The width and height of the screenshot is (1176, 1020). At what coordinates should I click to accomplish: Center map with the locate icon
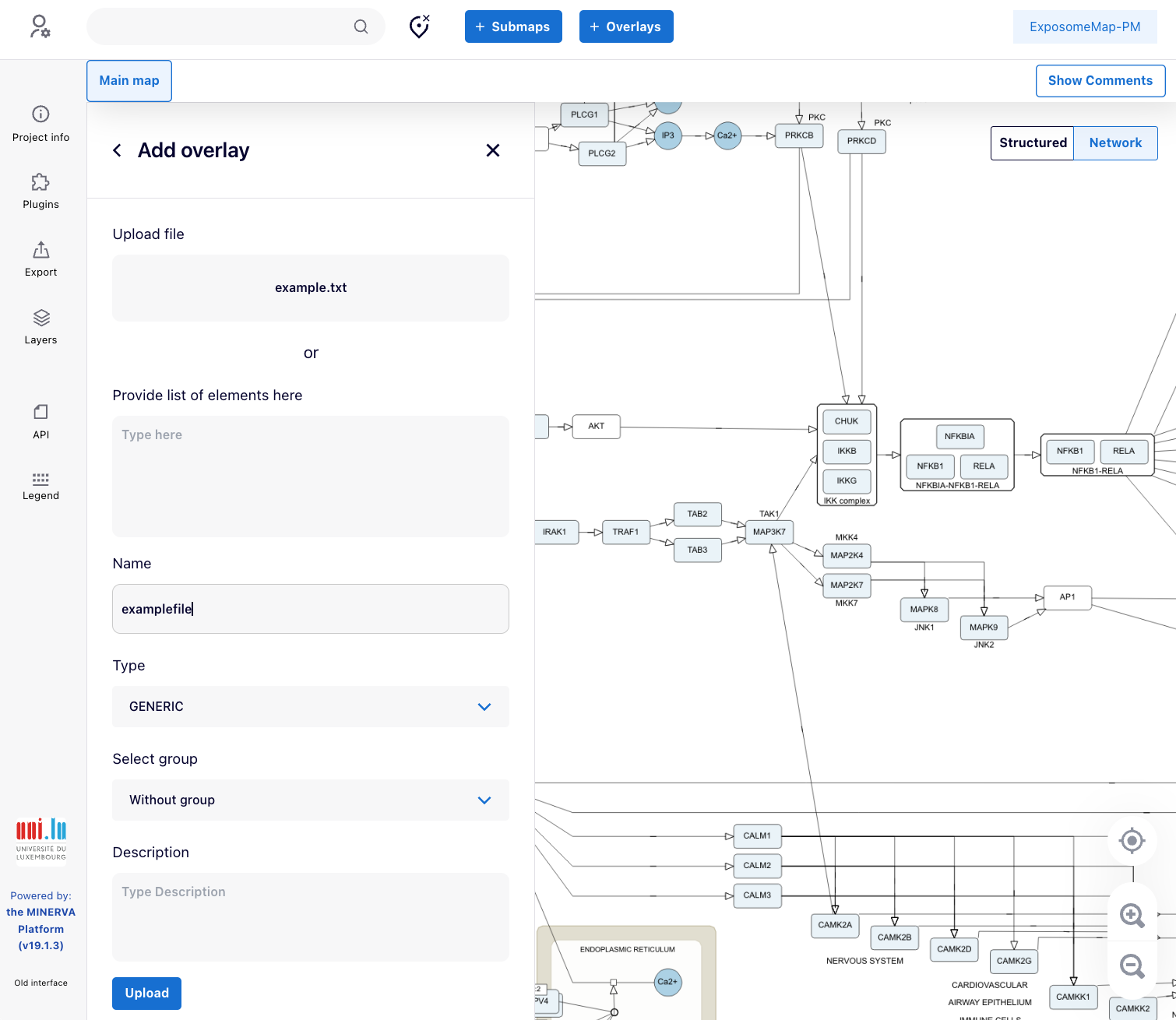[x=1132, y=841]
